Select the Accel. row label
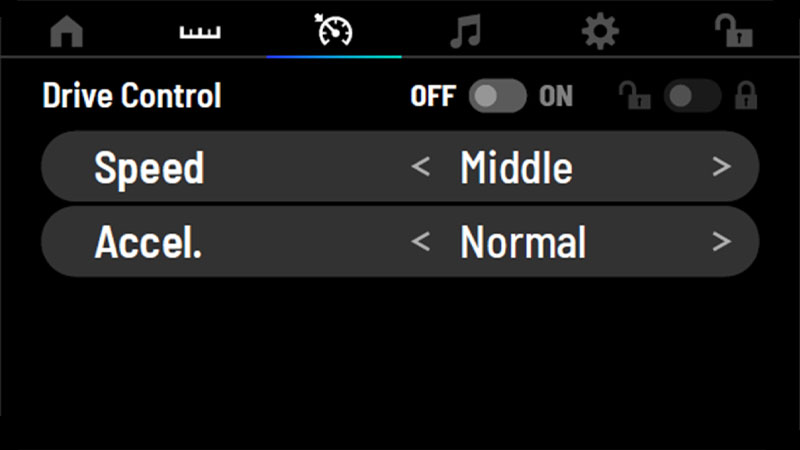Image resolution: width=800 pixels, height=450 pixels. tap(148, 242)
